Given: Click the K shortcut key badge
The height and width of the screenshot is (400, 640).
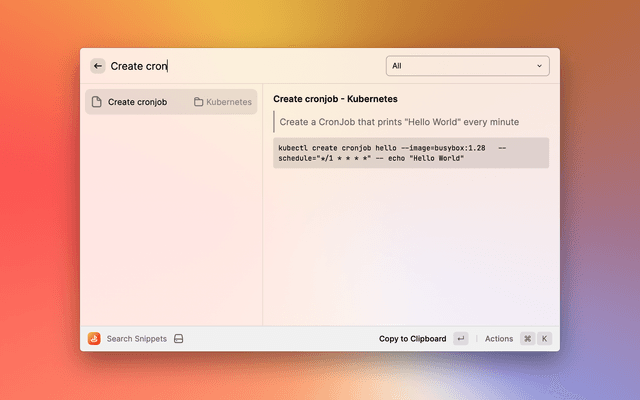Looking at the screenshot, I should pos(545,339).
